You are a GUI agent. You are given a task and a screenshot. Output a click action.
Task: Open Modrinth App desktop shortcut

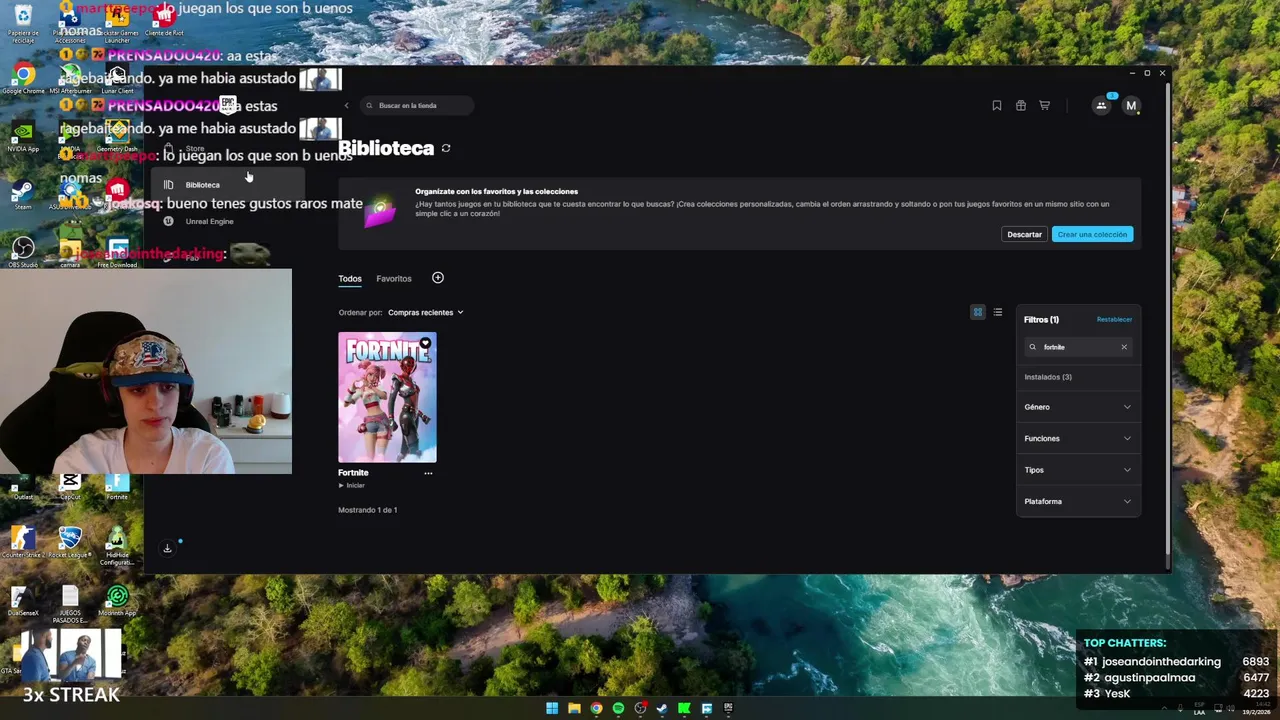click(117, 600)
